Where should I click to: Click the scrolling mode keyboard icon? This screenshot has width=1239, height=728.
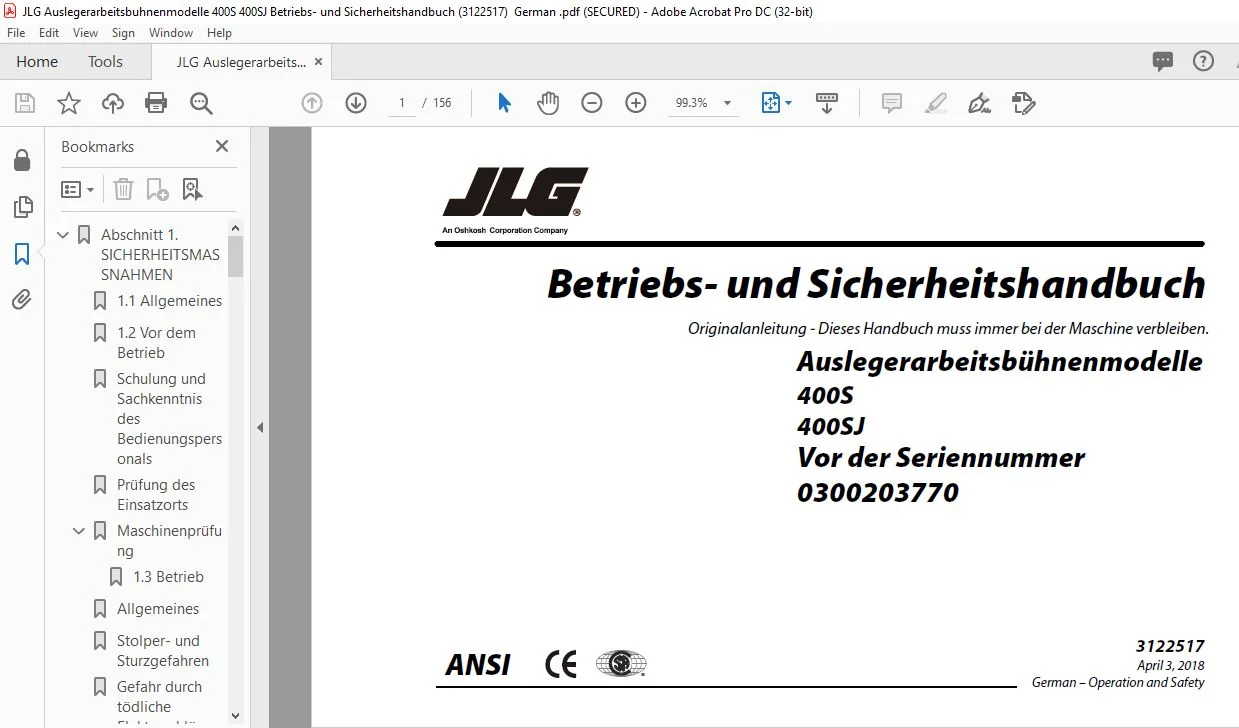click(x=827, y=103)
